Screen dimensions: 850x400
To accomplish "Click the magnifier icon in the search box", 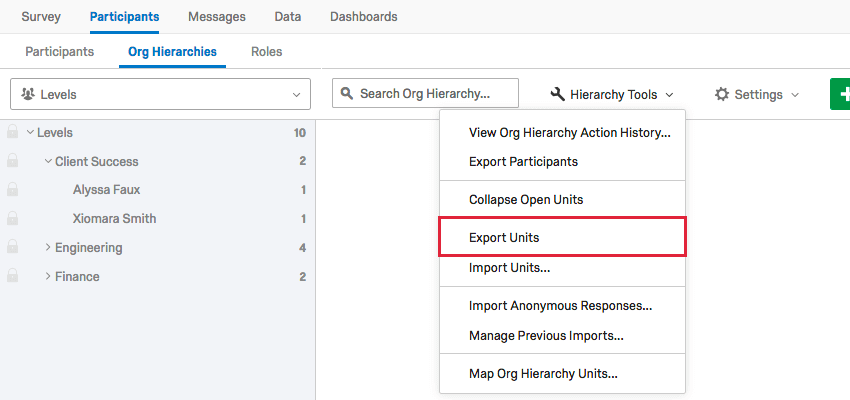I will click(x=347, y=94).
